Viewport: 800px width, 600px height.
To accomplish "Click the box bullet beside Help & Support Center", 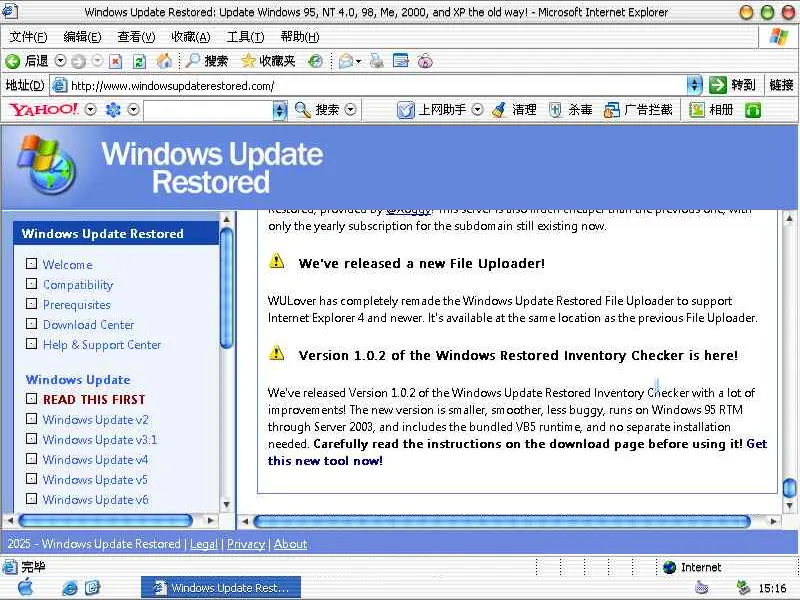I will click(x=31, y=343).
